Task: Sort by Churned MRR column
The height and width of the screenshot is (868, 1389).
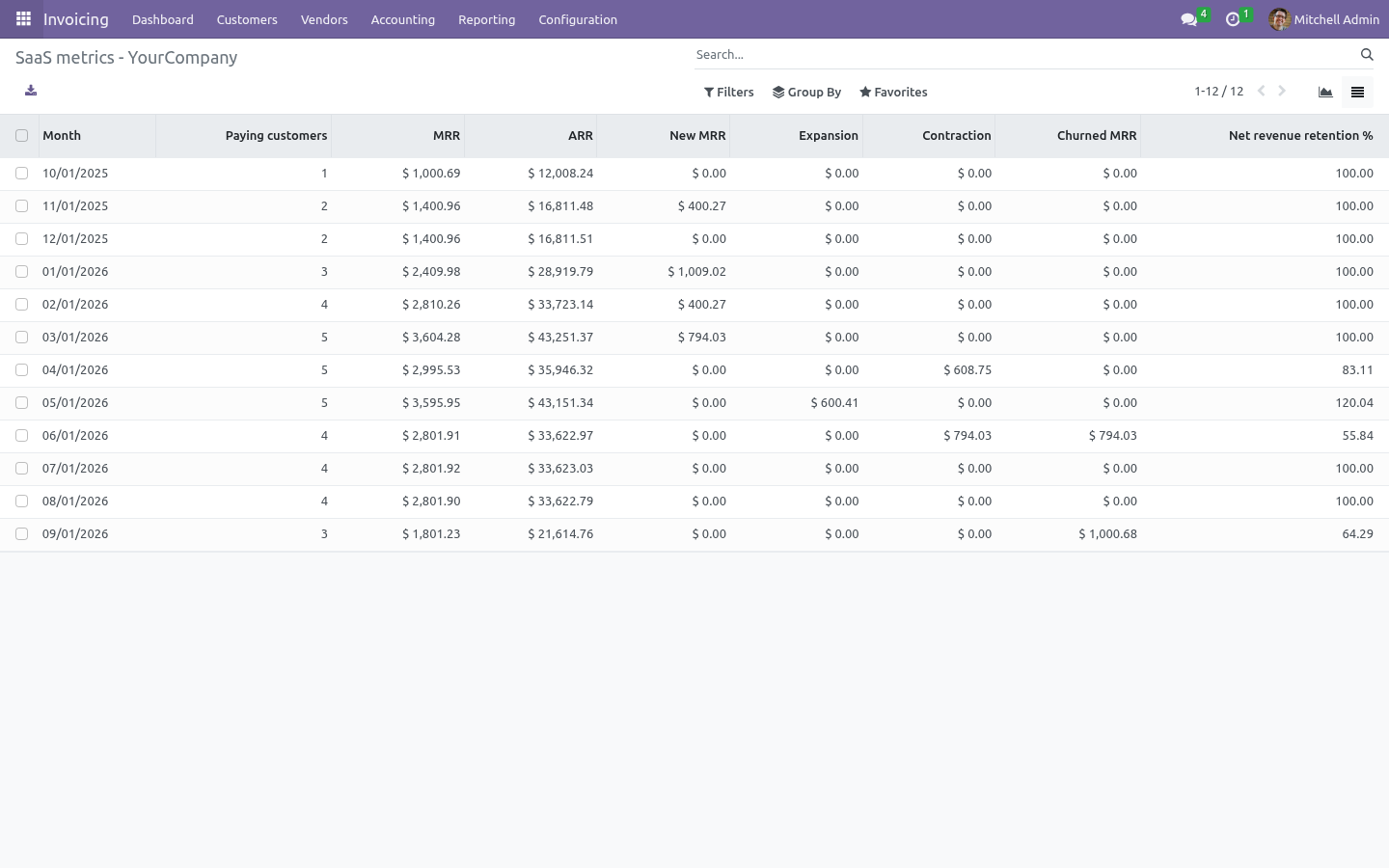Action: [1068, 136]
